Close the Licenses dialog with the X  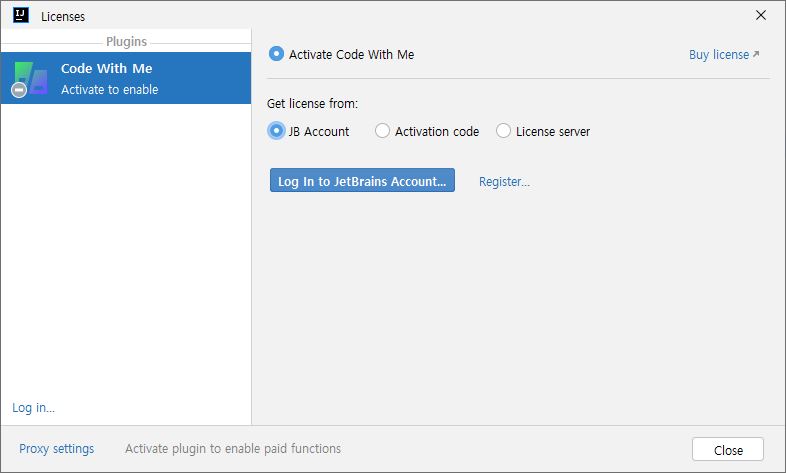pos(760,16)
